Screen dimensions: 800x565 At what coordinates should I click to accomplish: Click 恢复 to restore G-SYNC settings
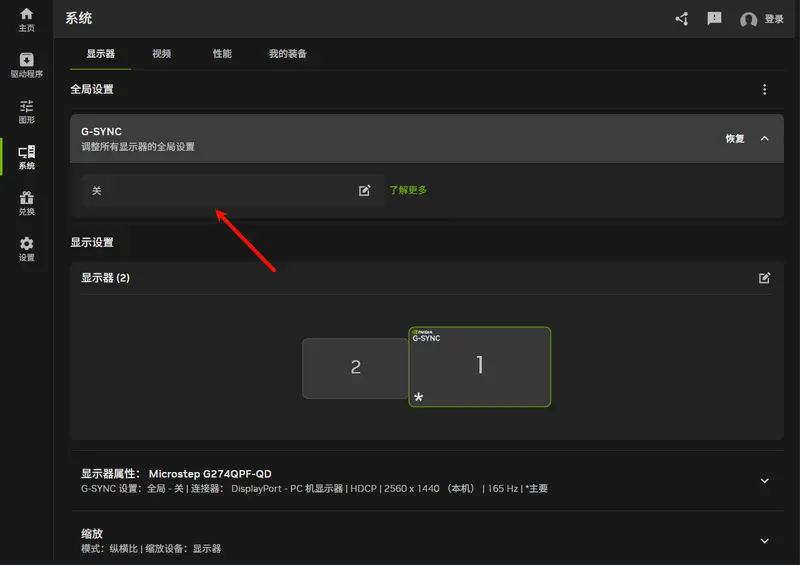tap(735, 139)
